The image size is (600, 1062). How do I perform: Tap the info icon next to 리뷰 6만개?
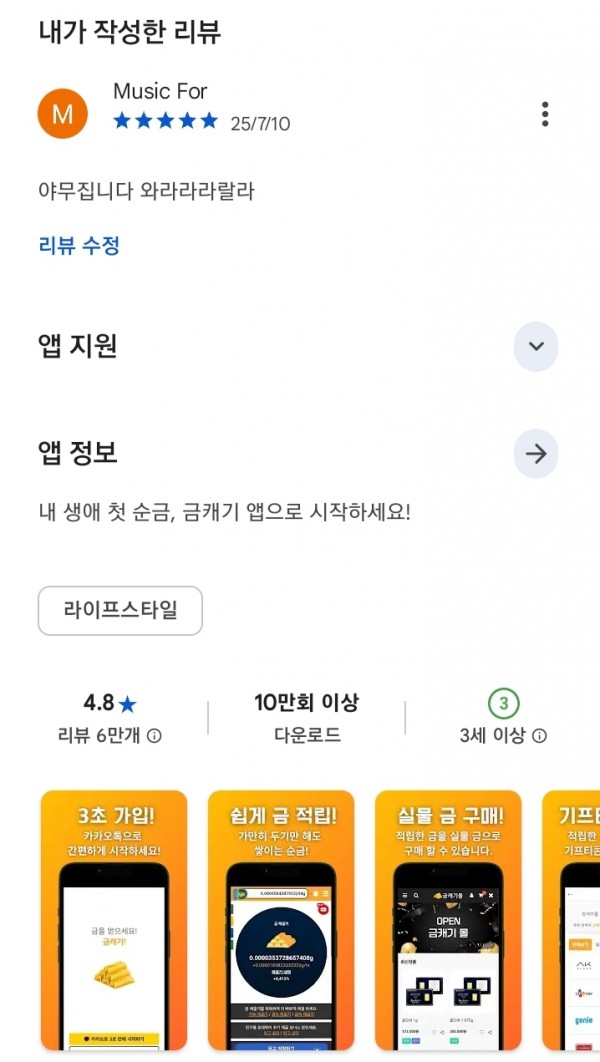point(154,736)
